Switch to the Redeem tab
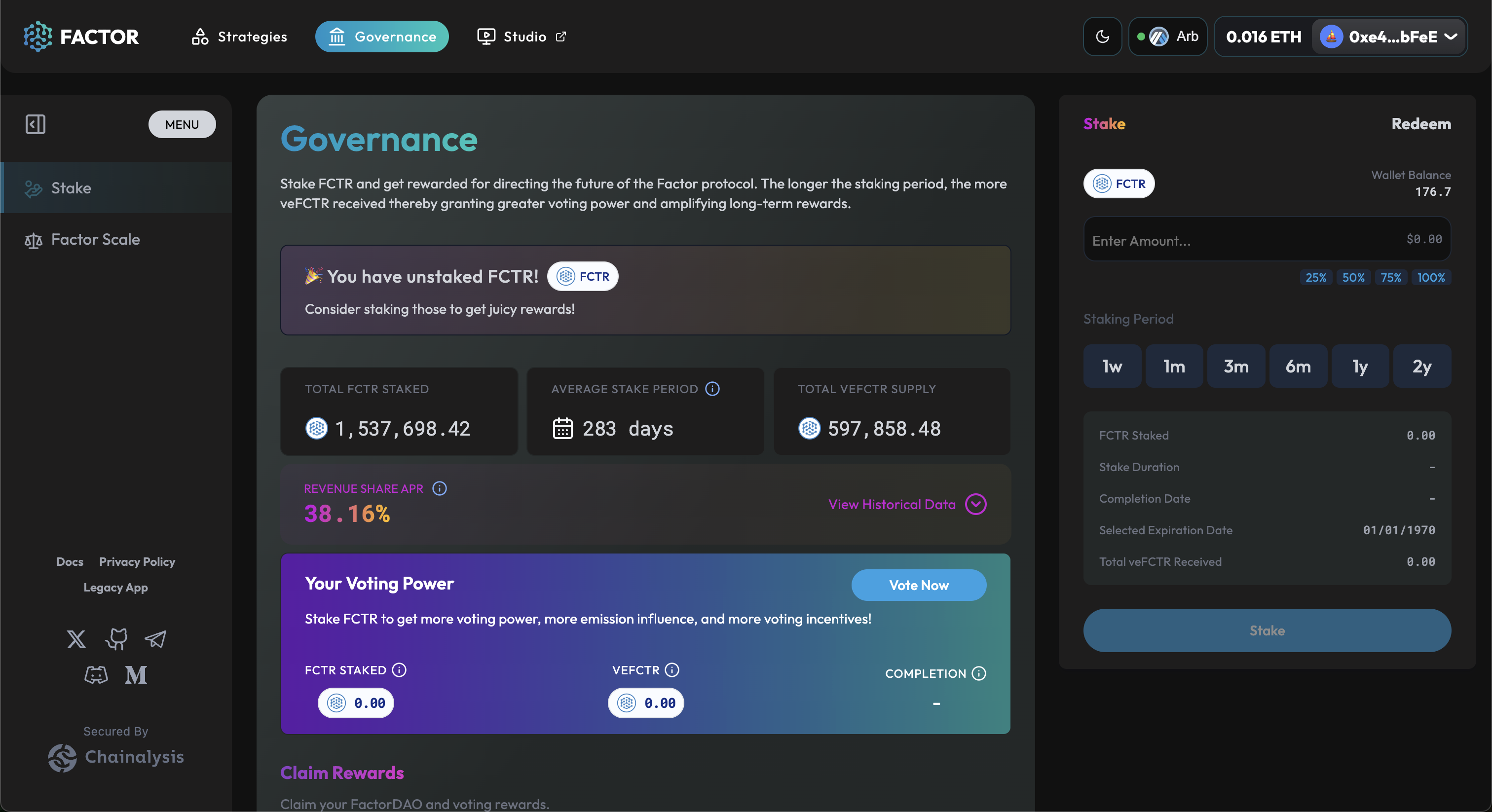This screenshot has height=812, width=1492. [x=1421, y=124]
